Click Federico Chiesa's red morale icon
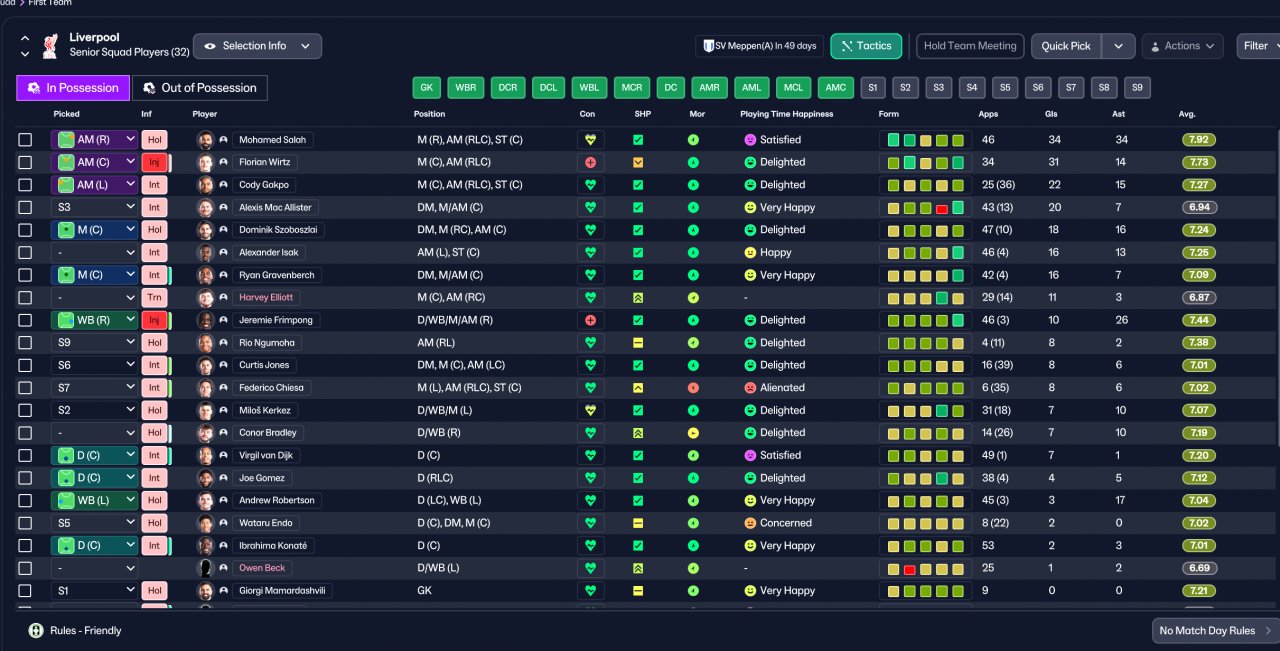1280x651 pixels. pyautogui.click(x=693, y=388)
